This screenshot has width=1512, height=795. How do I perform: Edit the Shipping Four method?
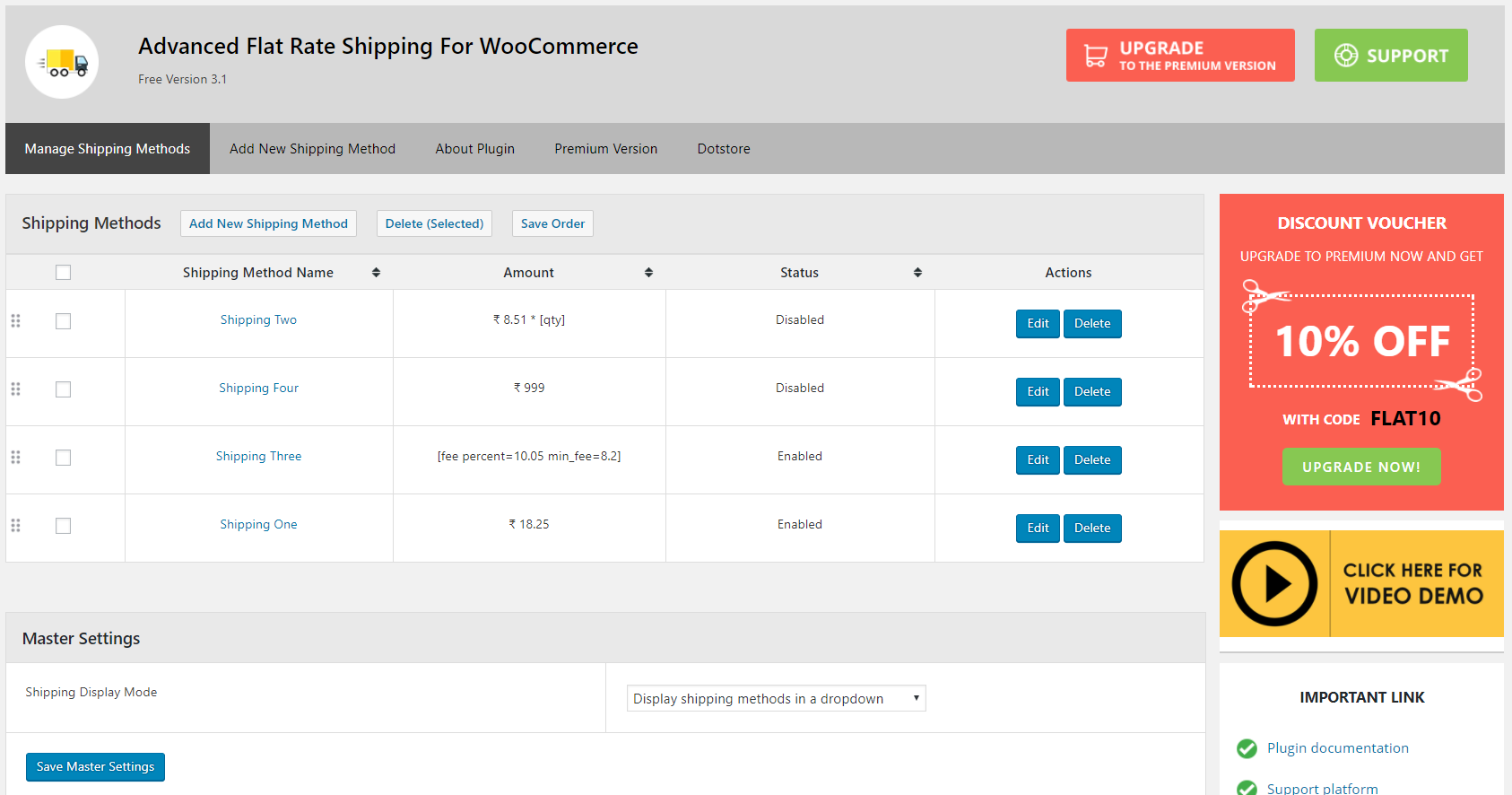1038,392
